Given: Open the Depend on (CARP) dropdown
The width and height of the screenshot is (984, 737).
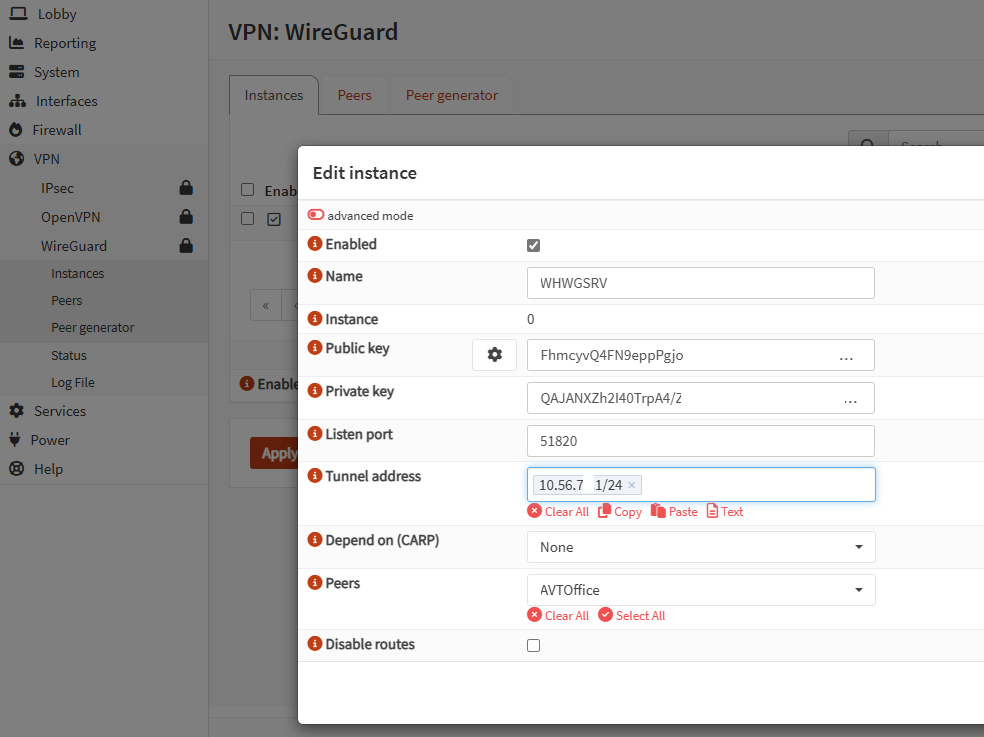Looking at the screenshot, I should click(701, 547).
